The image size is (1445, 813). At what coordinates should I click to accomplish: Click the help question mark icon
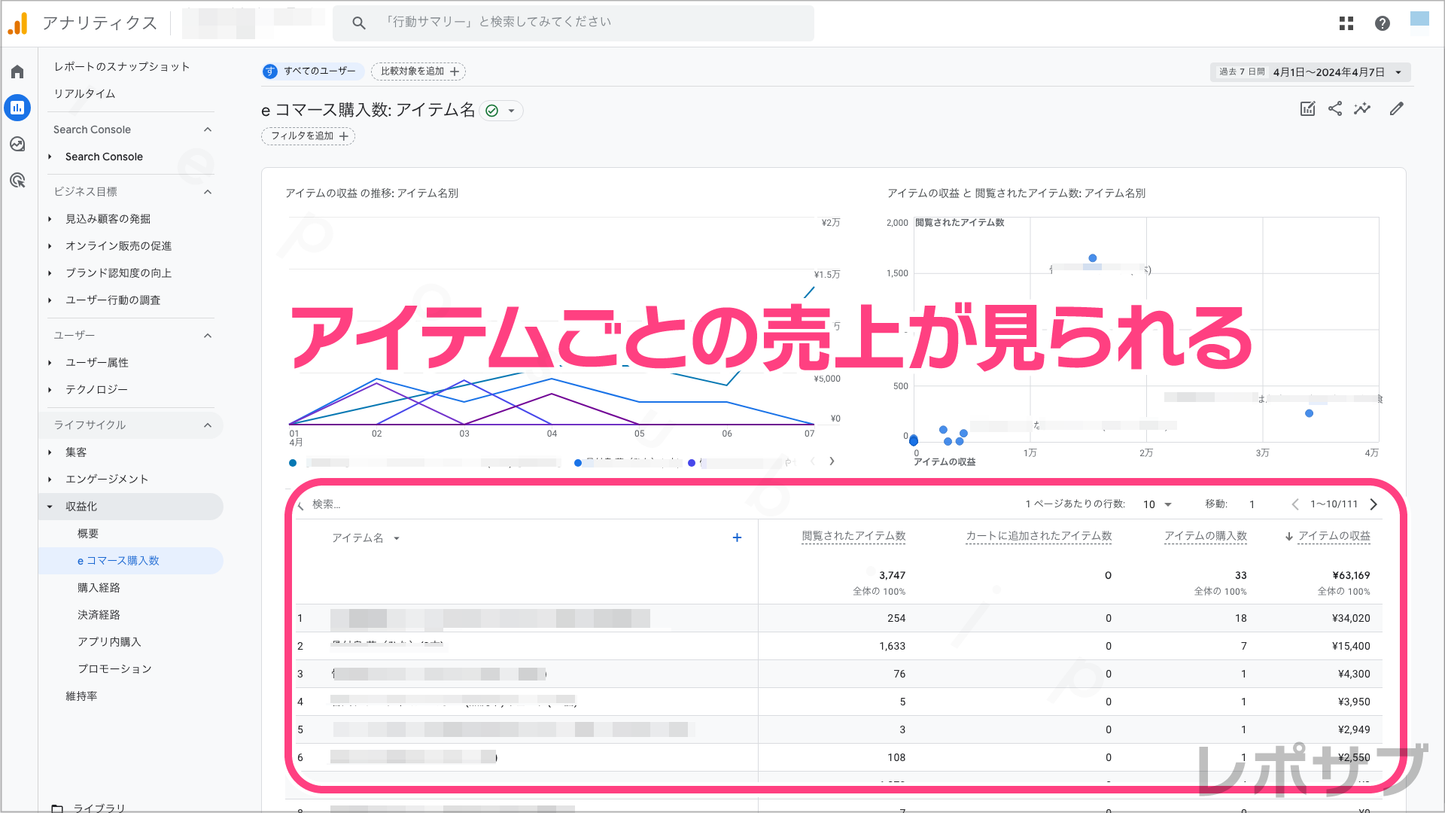point(1382,23)
